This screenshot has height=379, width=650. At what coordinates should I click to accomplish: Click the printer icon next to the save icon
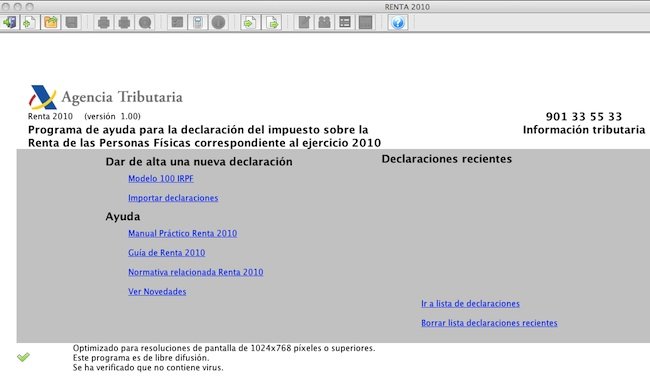[x=104, y=22]
